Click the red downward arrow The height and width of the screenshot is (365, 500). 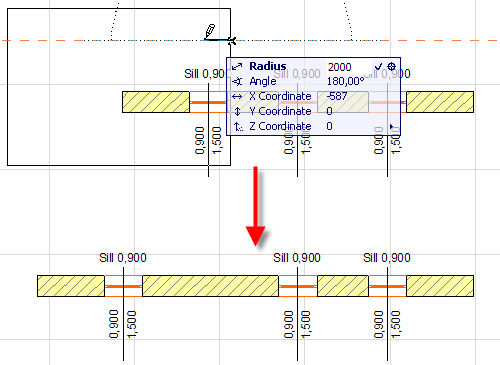point(256,206)
